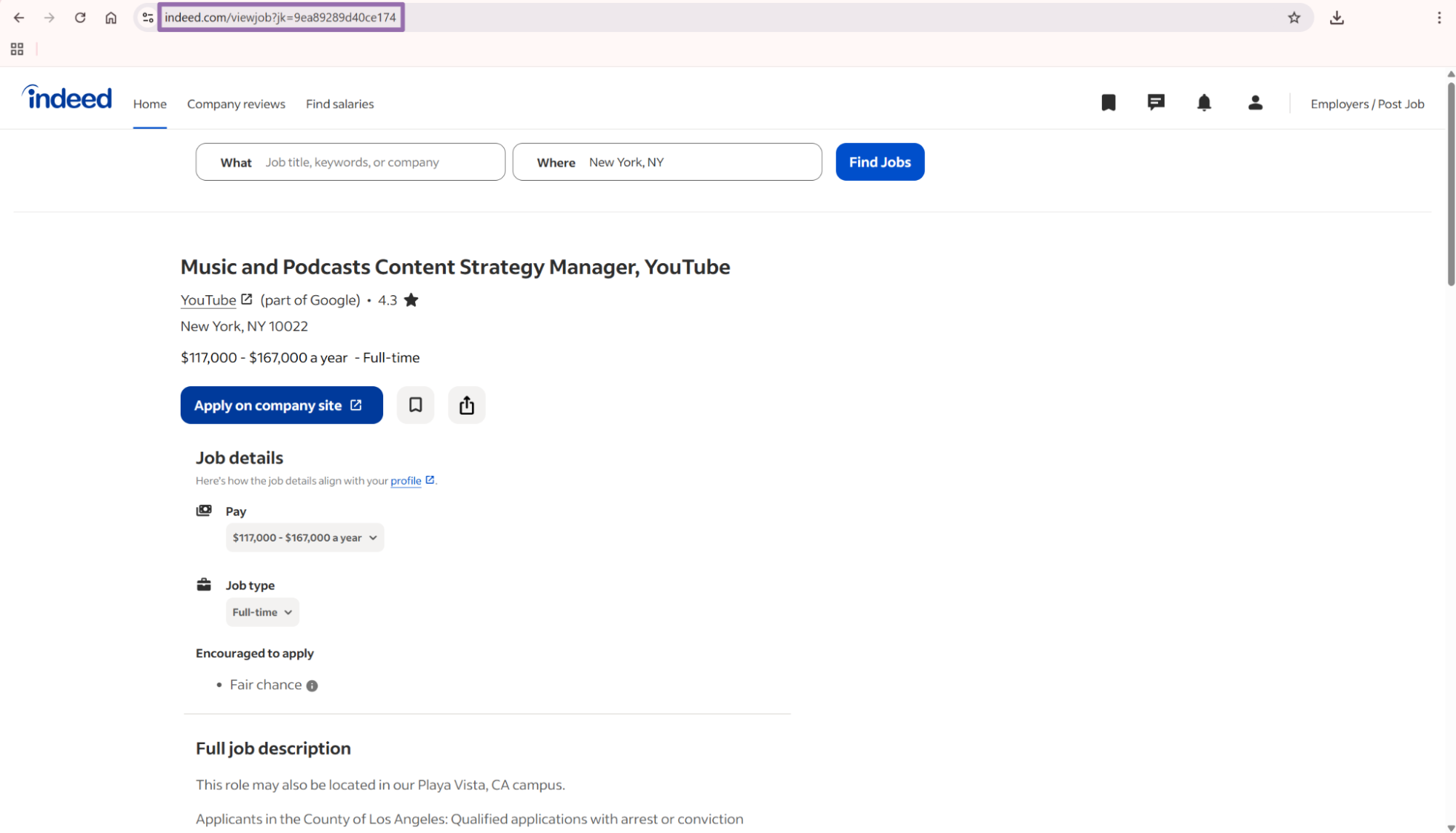Image resolution: width=1456 pixels, height=833 pixels.
Task: Click external link icon beside YouTube
Action: pyautogui.click(x=247, y=300)
